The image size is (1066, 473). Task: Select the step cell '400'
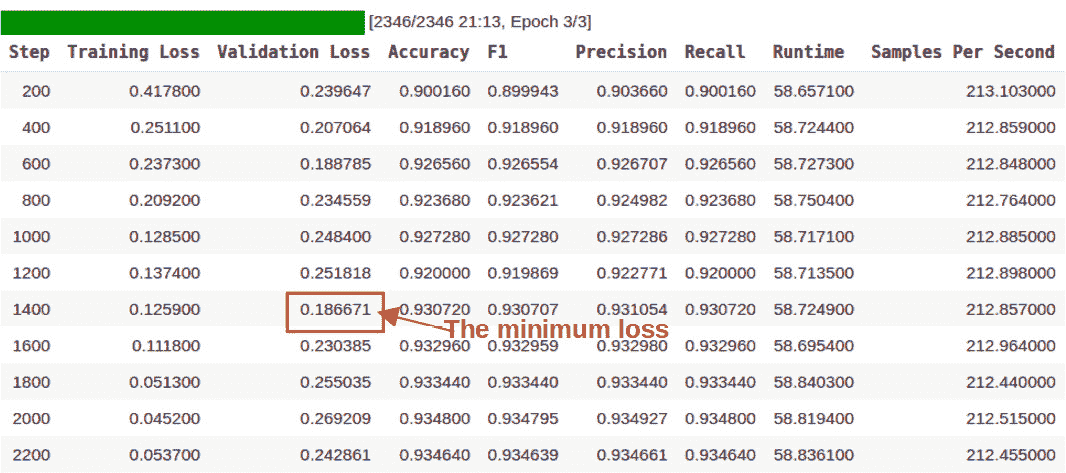click(x=36, y=128)
